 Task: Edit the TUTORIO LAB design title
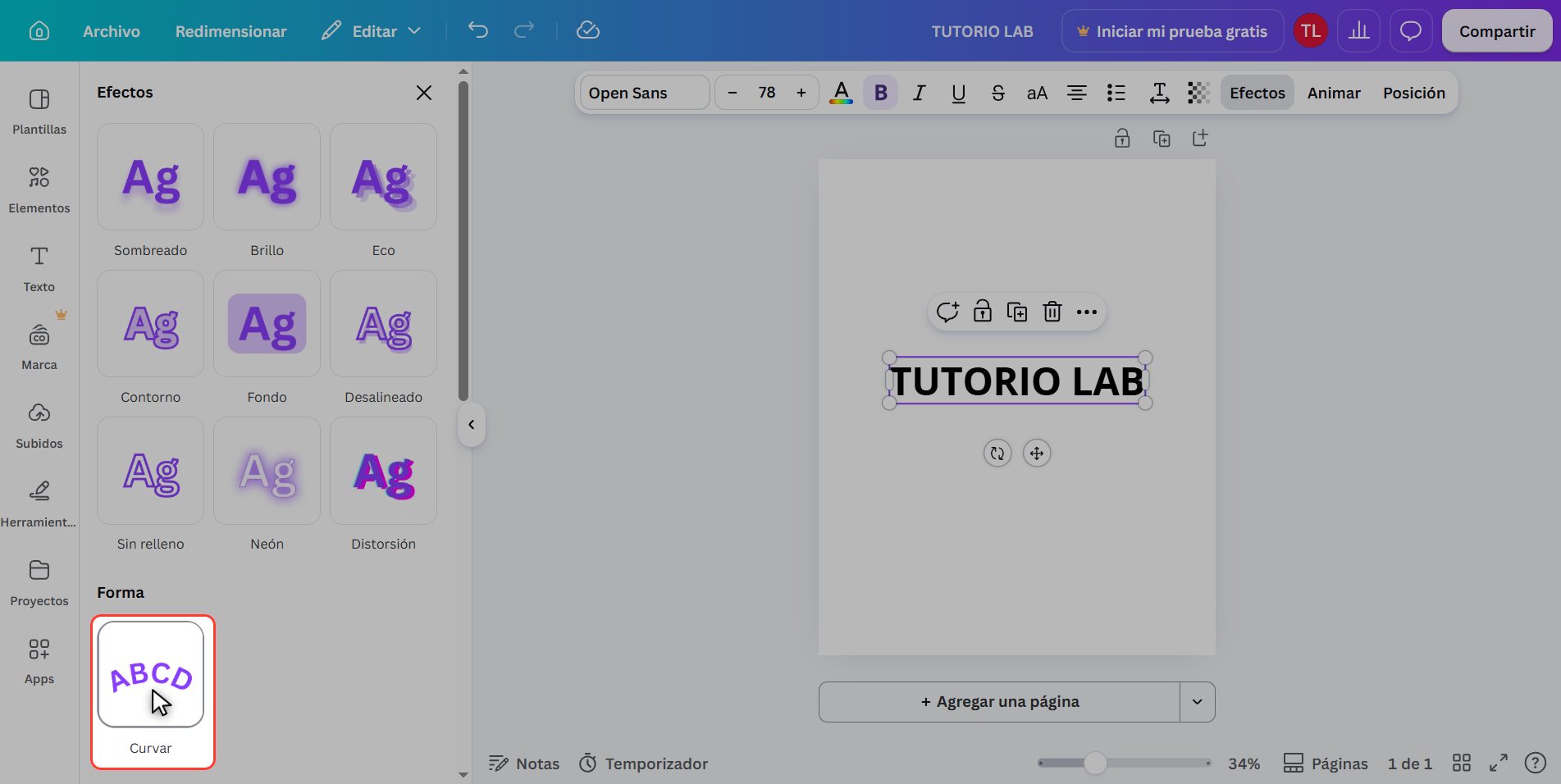point(982,31)
